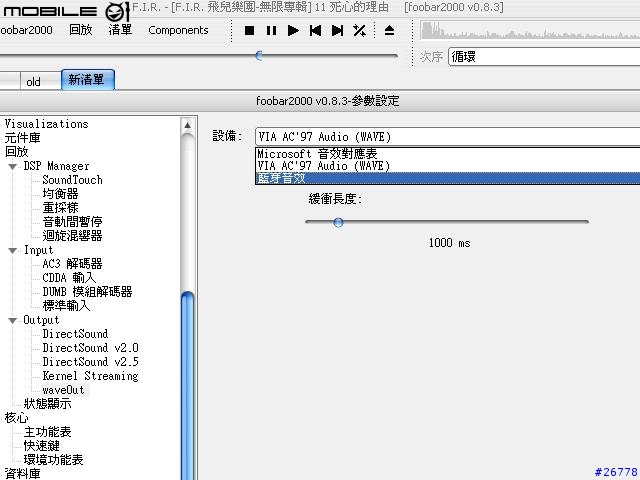Open 狀態顯示 settings page
Screen dimensions: 640x480
point(47,404)
